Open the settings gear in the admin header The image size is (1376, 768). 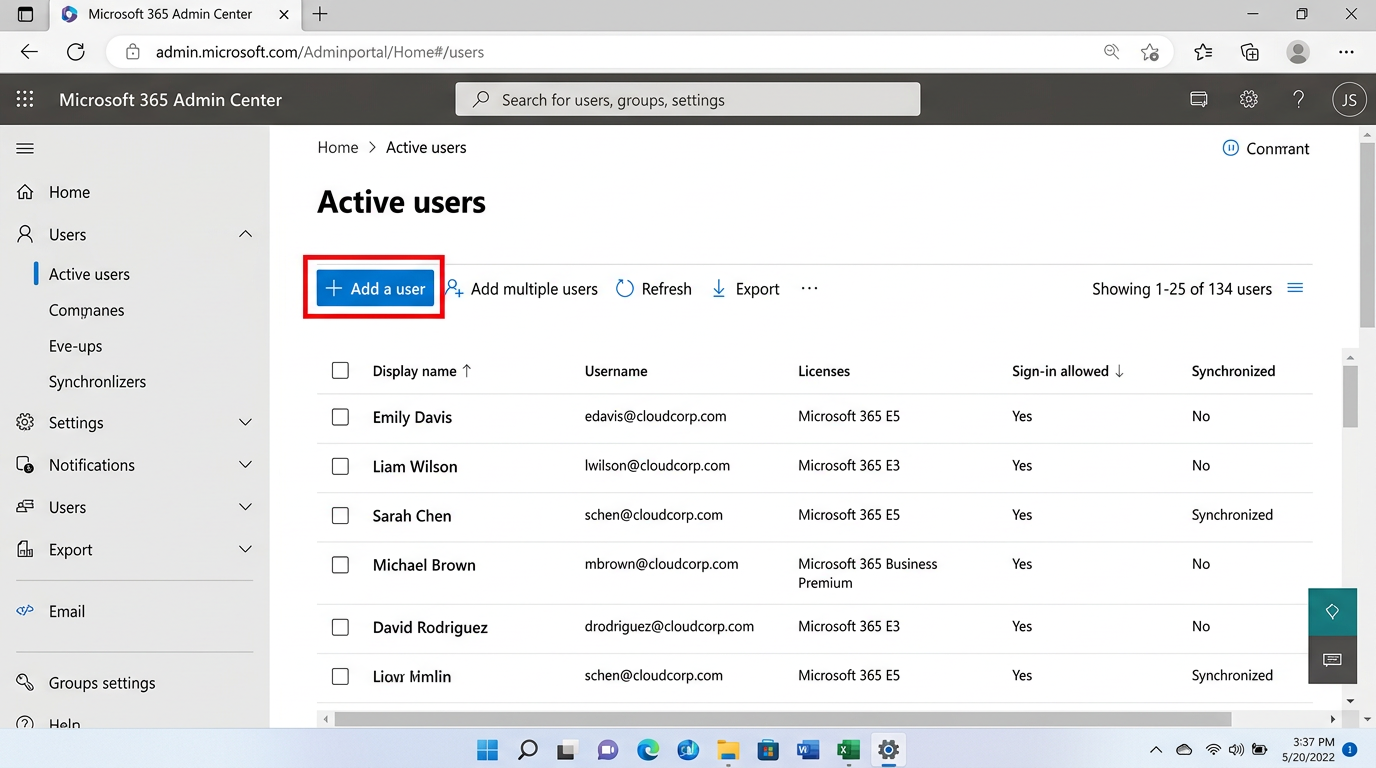1248,99
